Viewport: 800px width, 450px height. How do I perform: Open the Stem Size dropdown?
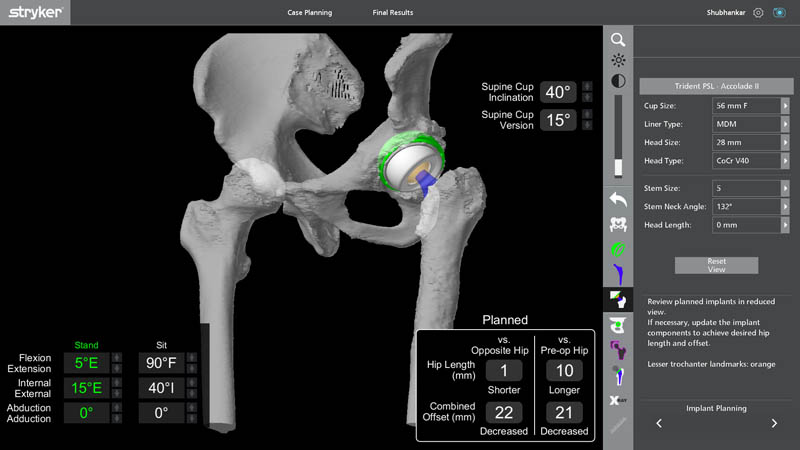coord(785,188)
